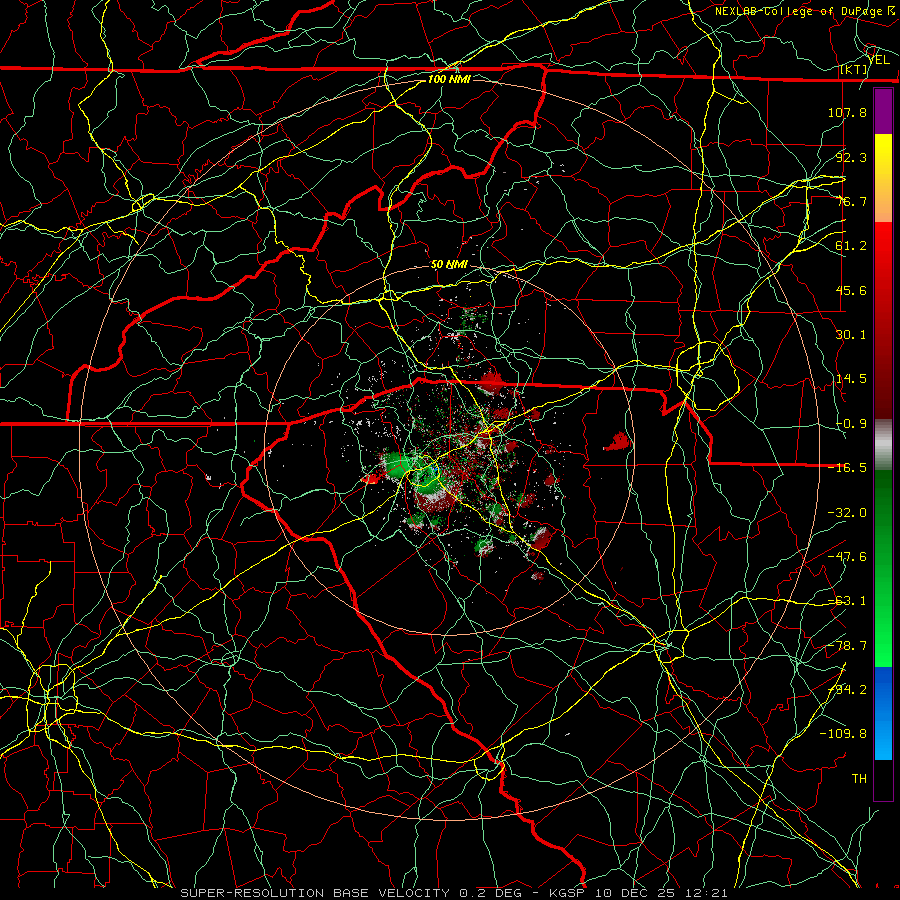900x900 pixels.
Task: Click the 107.8 scale value
Action: point(847,112)
